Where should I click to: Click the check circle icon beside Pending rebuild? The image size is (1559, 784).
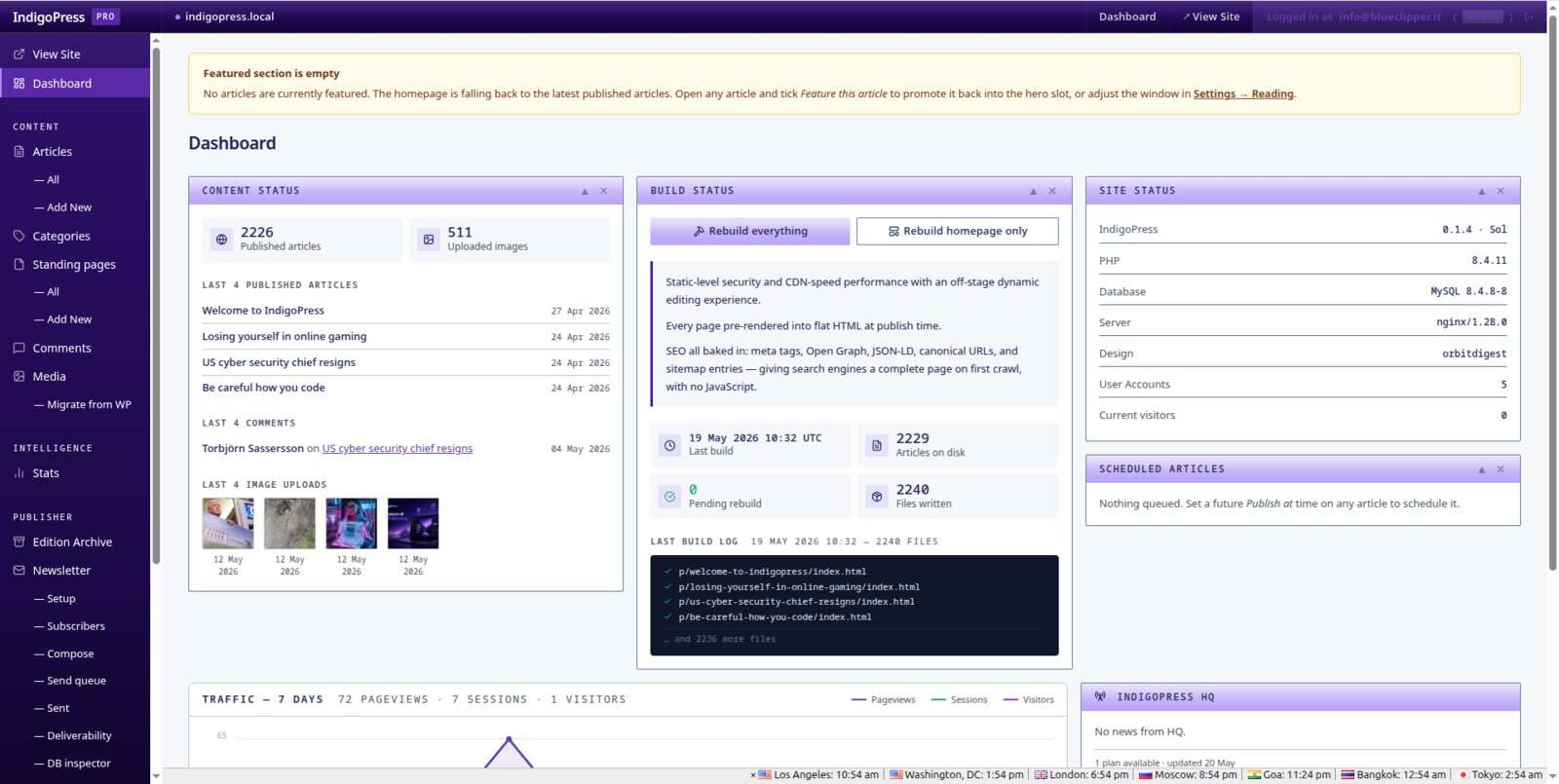pyautogui.click(x=669, y=496)
